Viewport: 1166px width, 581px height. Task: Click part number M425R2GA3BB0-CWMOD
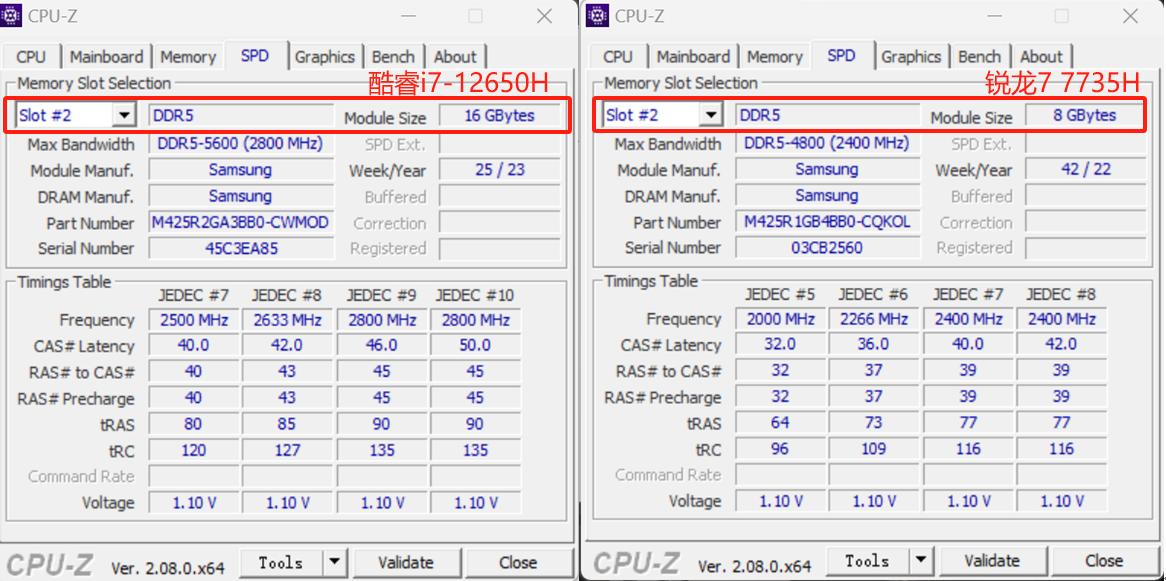click(x=241, y=222)
